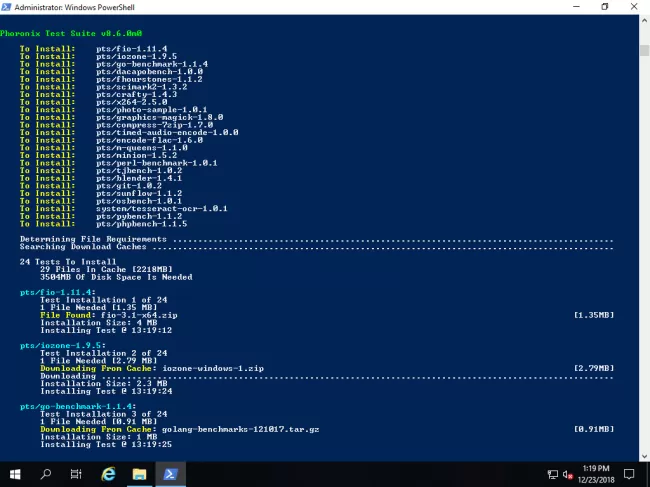
Task: Click the iozone-windows-1.zip file name
Action: click(x=213, y=368)
